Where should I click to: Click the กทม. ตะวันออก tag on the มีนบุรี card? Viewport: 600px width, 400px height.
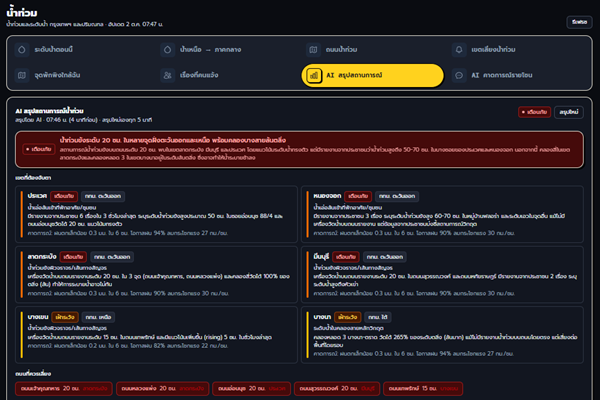coord(385,257)
